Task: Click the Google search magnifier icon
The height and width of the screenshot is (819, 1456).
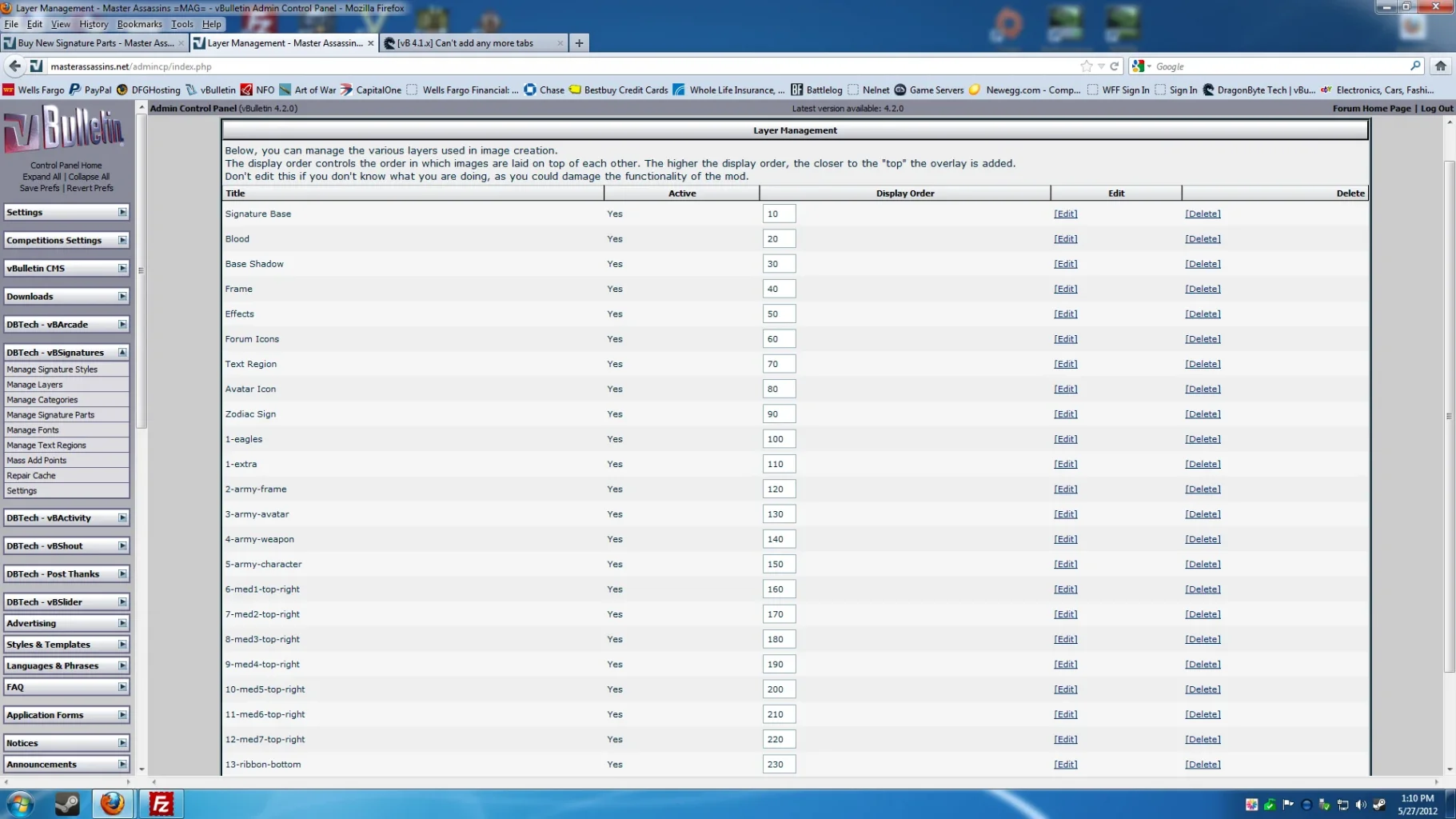Action: click(1415, 66)
